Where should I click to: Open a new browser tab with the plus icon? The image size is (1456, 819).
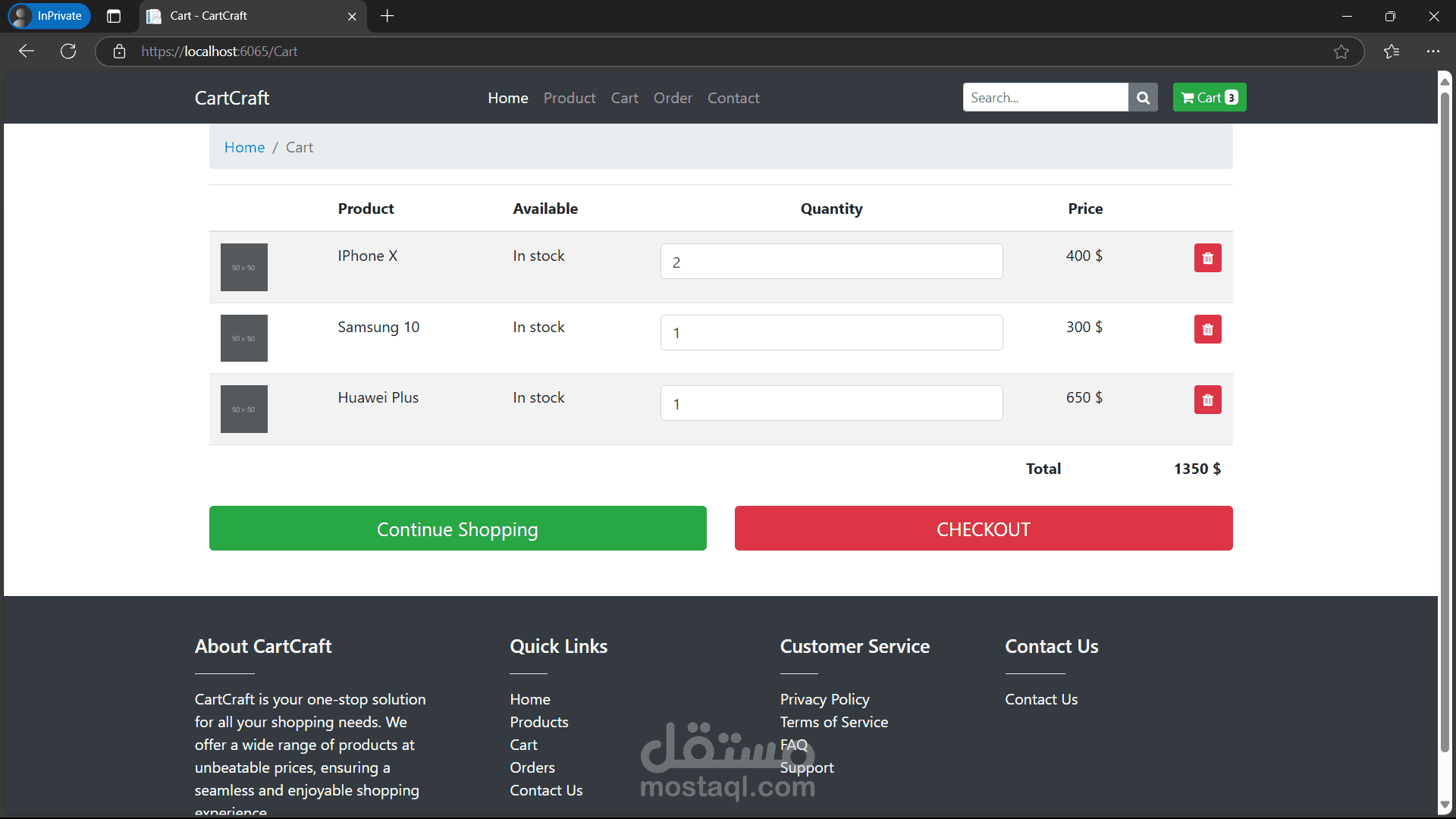pos(387,16)
